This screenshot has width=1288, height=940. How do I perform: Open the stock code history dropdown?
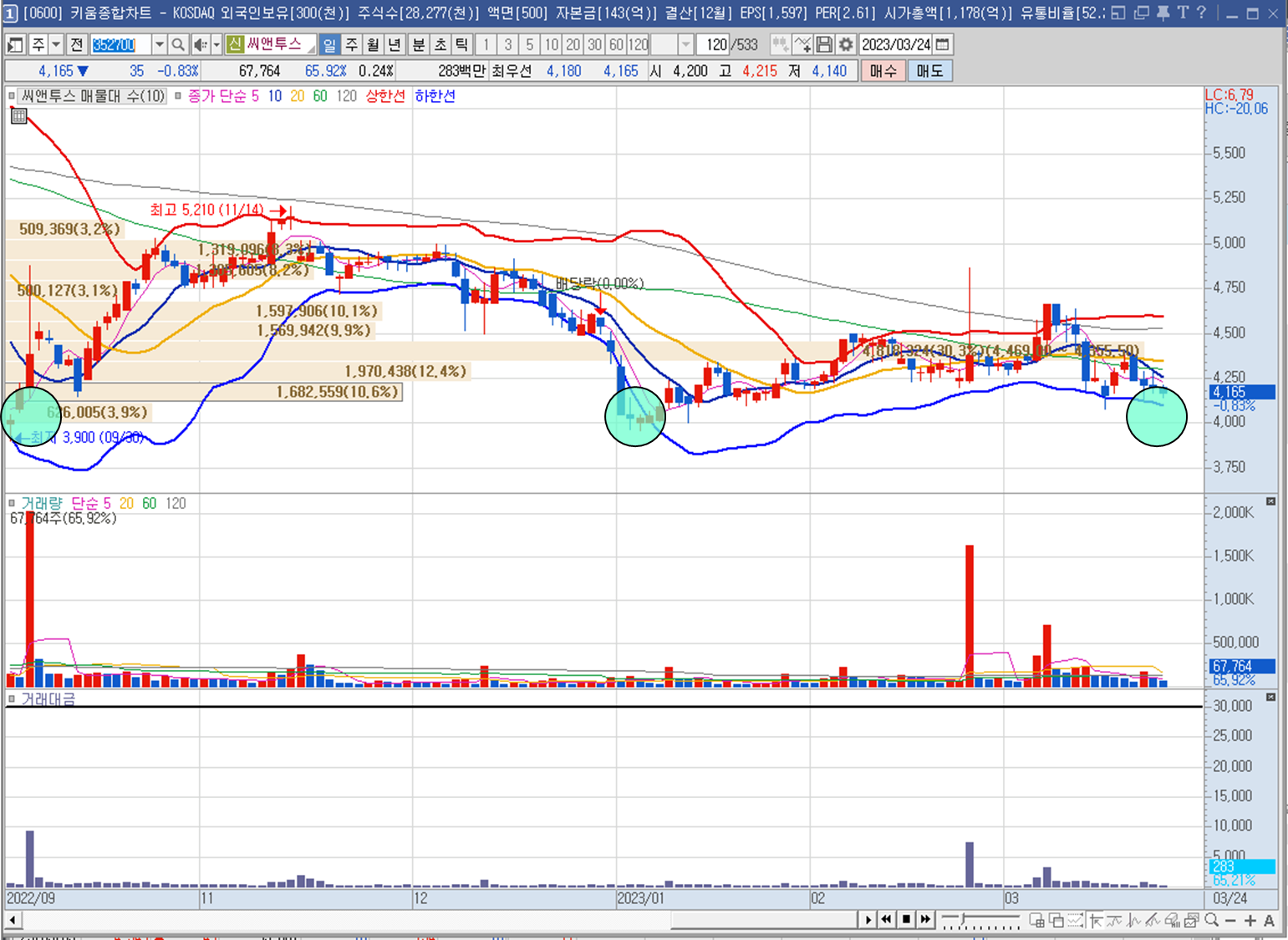point(159,45)
